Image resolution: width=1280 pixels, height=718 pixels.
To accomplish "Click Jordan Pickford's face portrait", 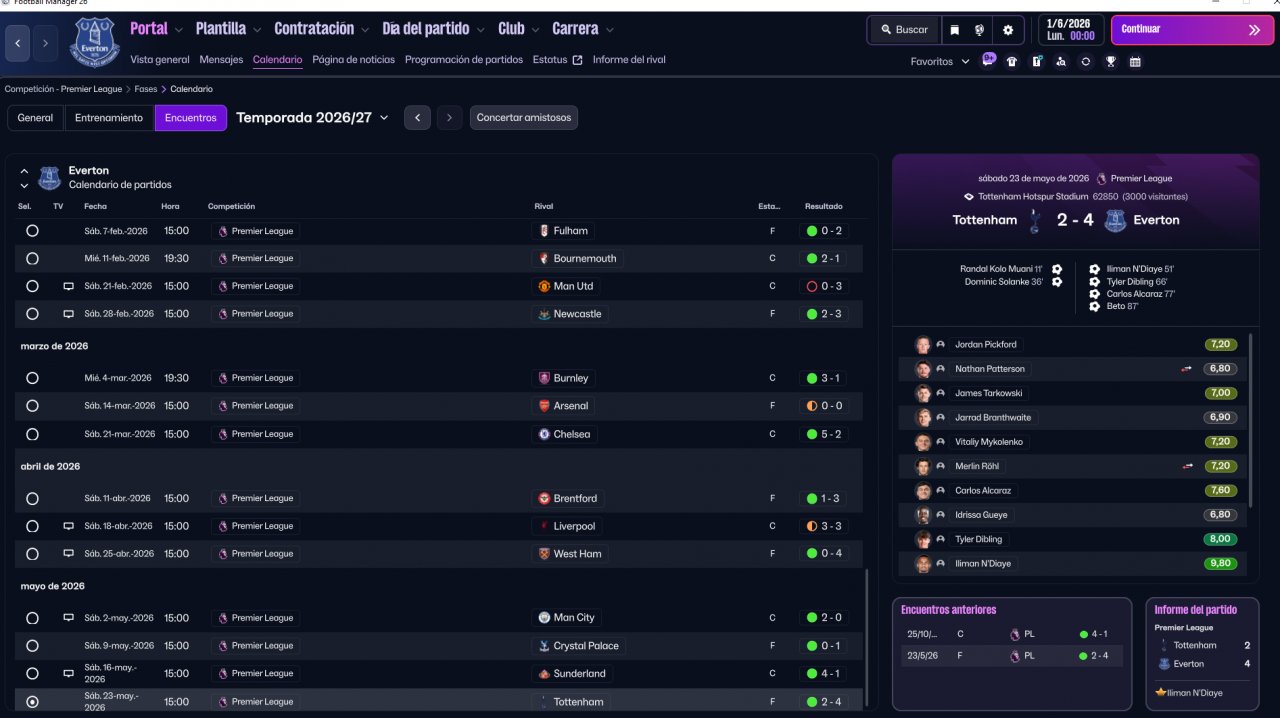I will [922, 345].
